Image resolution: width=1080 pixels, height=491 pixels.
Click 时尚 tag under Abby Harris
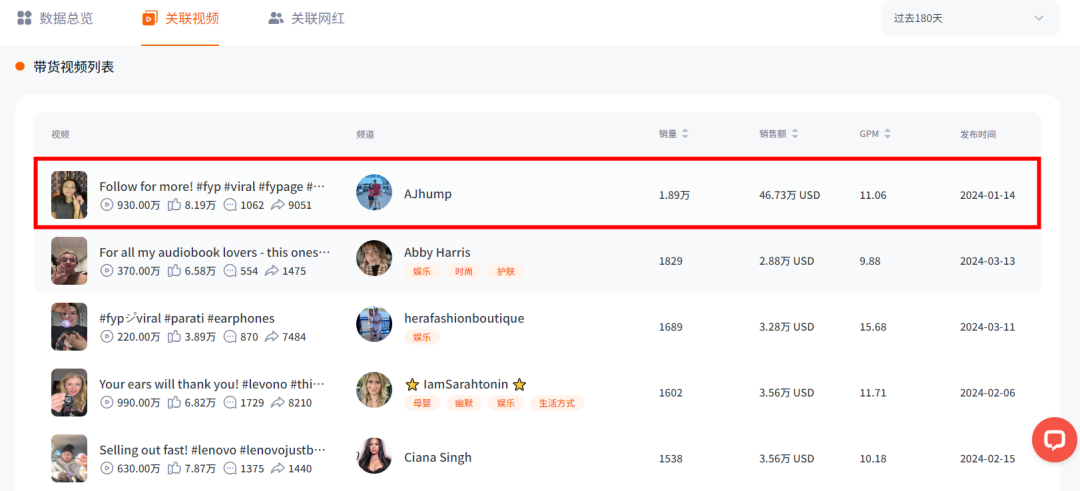point(464,271)
